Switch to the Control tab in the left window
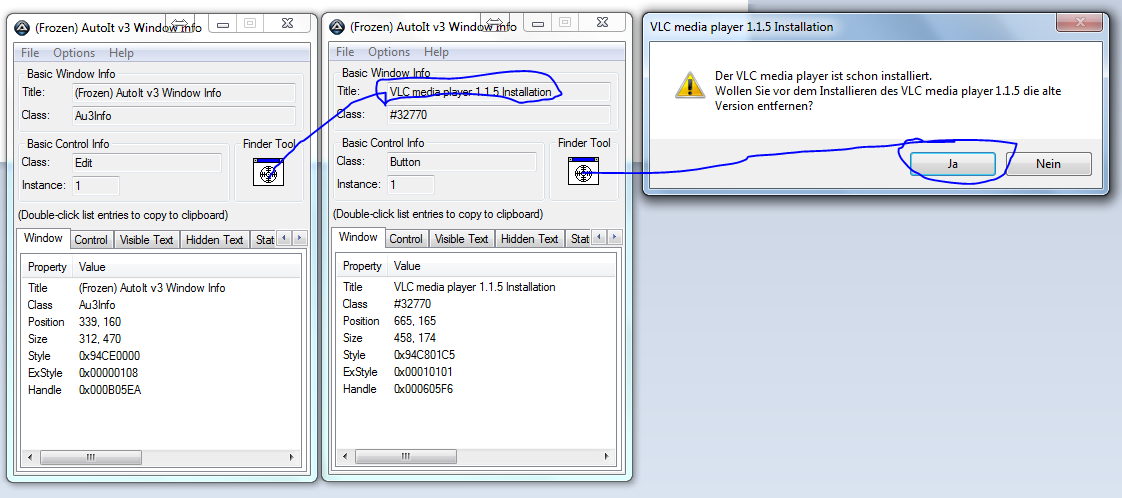This screenshot has height=498, width=1122. 91,239
